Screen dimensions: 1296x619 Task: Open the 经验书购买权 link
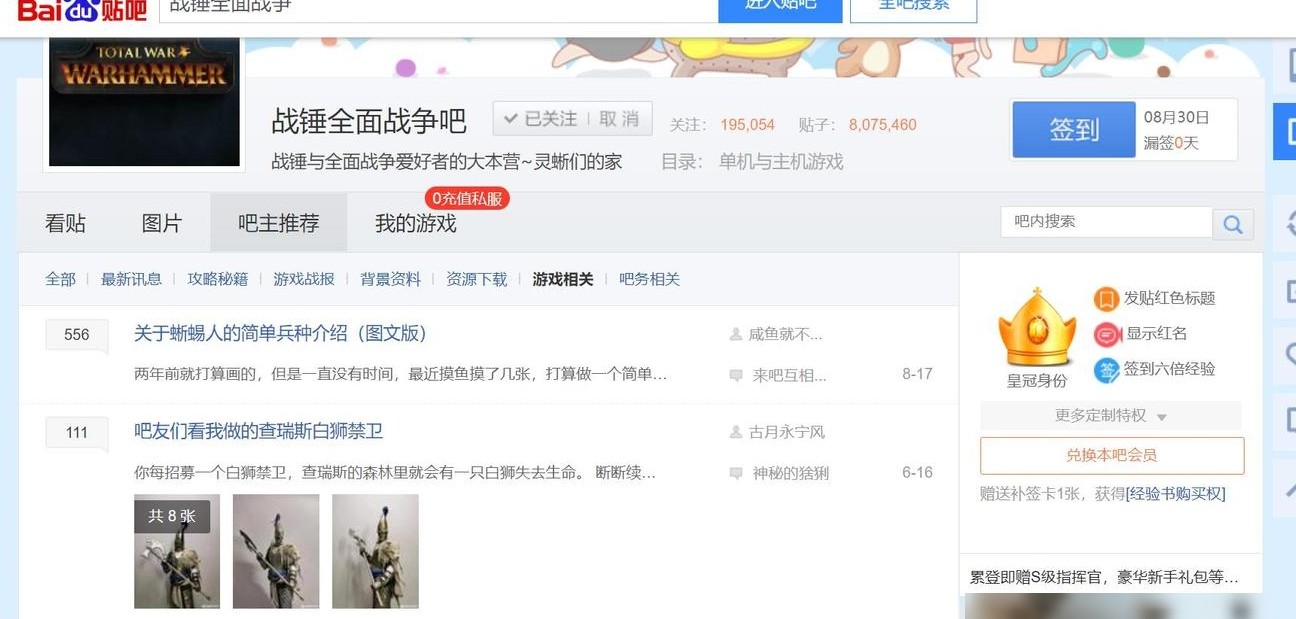coord(1175,494)
